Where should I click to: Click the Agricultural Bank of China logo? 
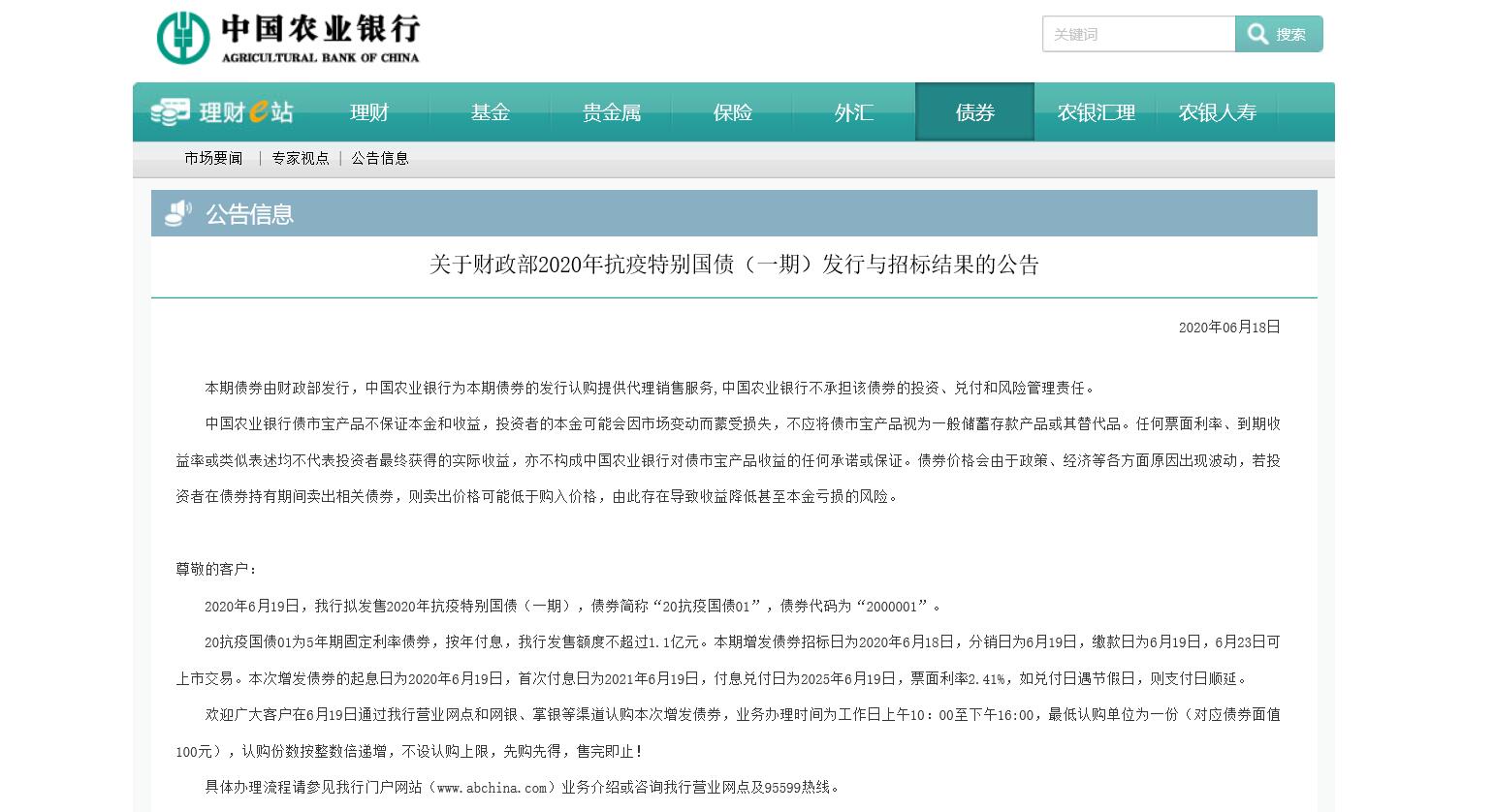[288, 38]
